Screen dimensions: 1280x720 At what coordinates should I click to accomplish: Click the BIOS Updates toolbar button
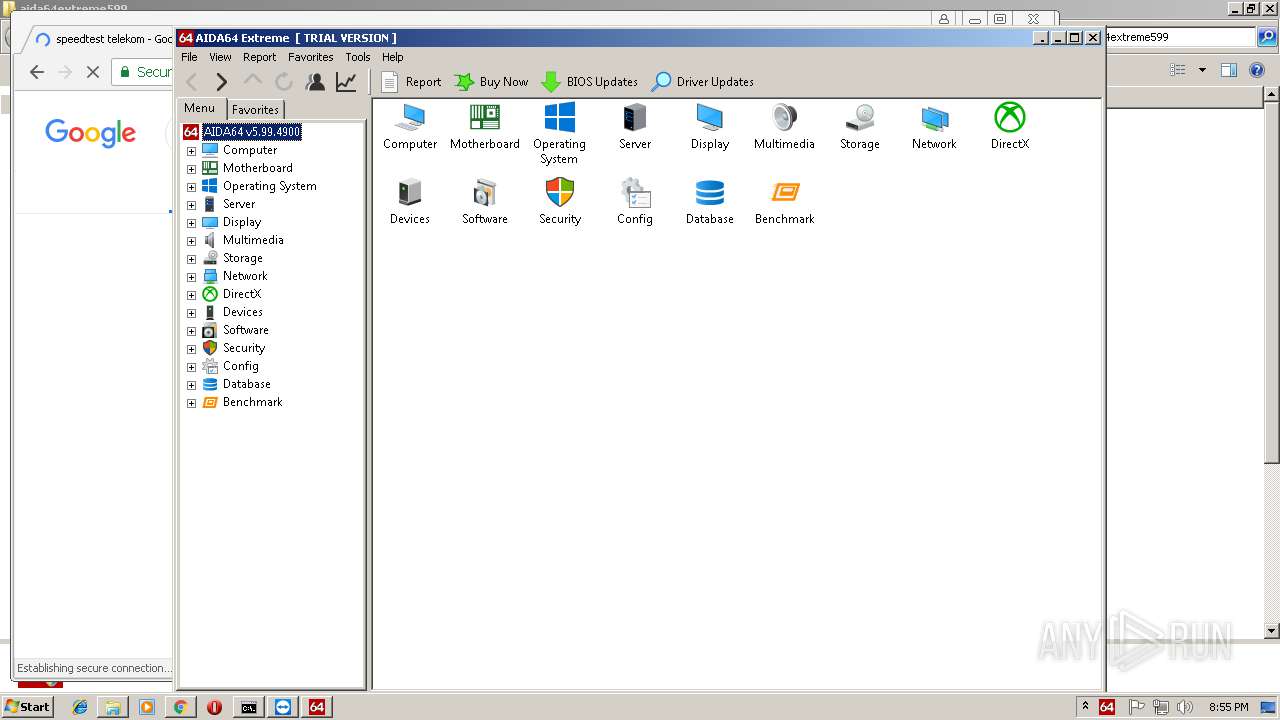point(589,82)
